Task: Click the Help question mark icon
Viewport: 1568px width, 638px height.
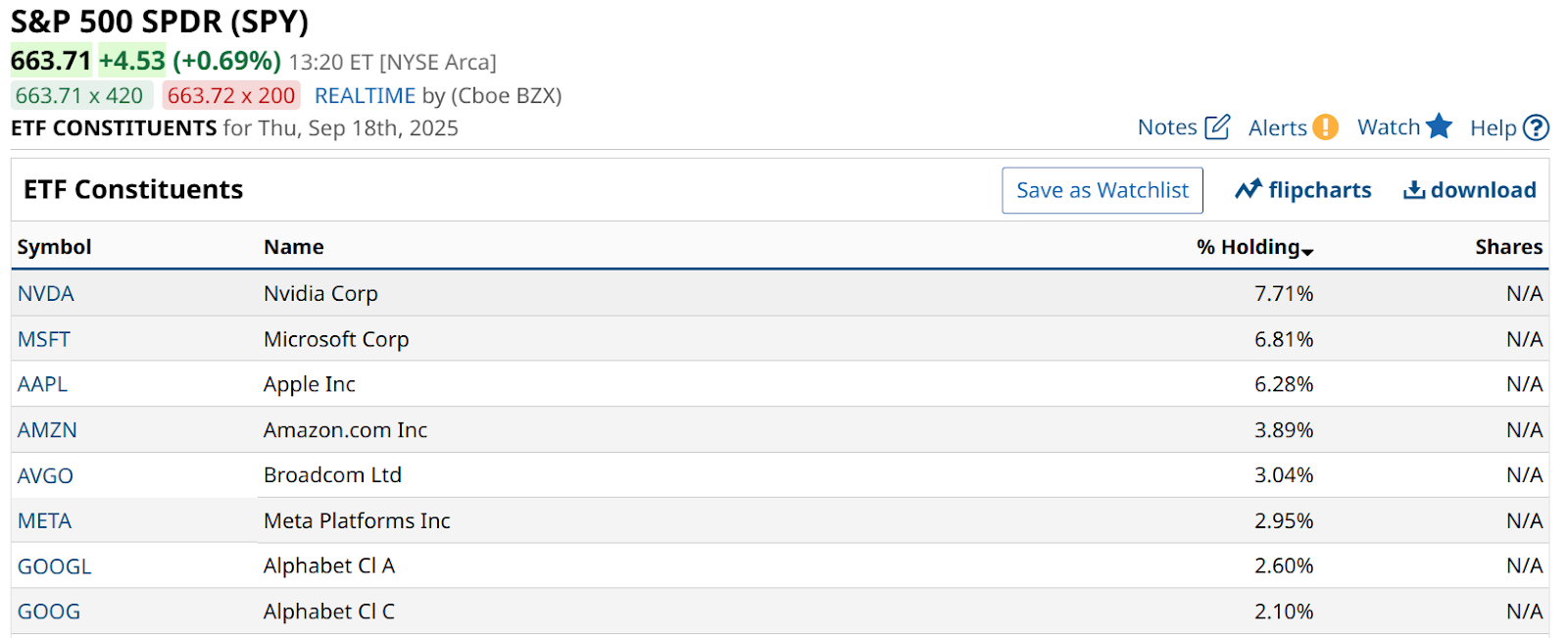Action: [1537, 127]
